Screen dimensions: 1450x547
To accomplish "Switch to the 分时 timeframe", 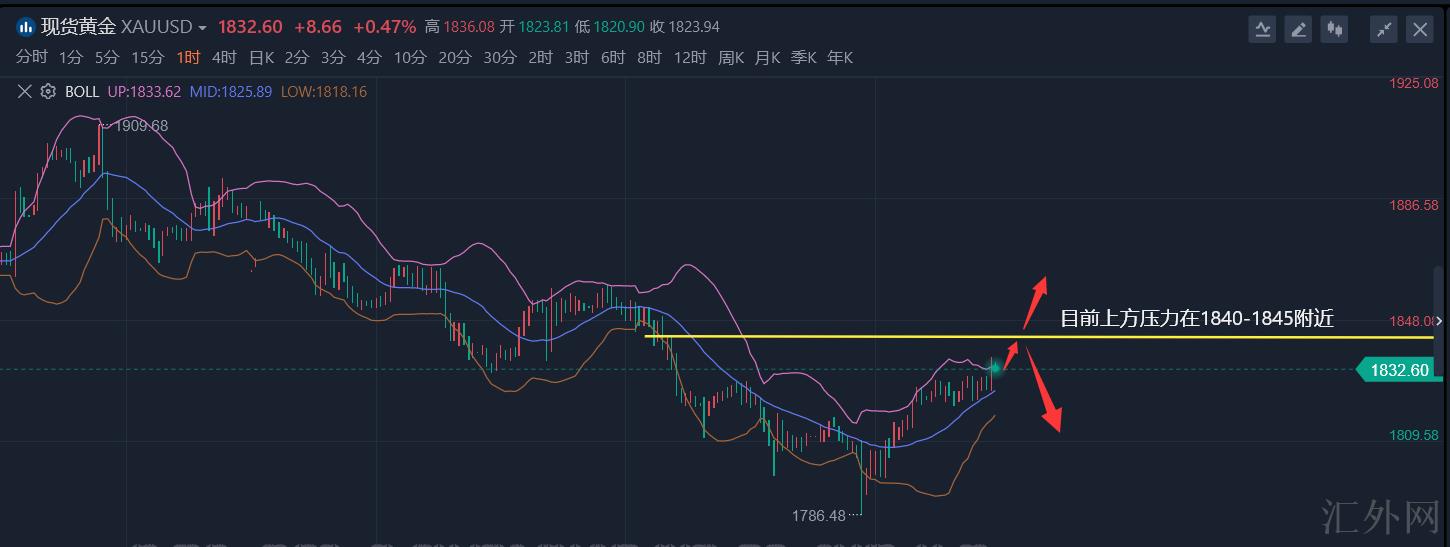I will coord(31,58).
